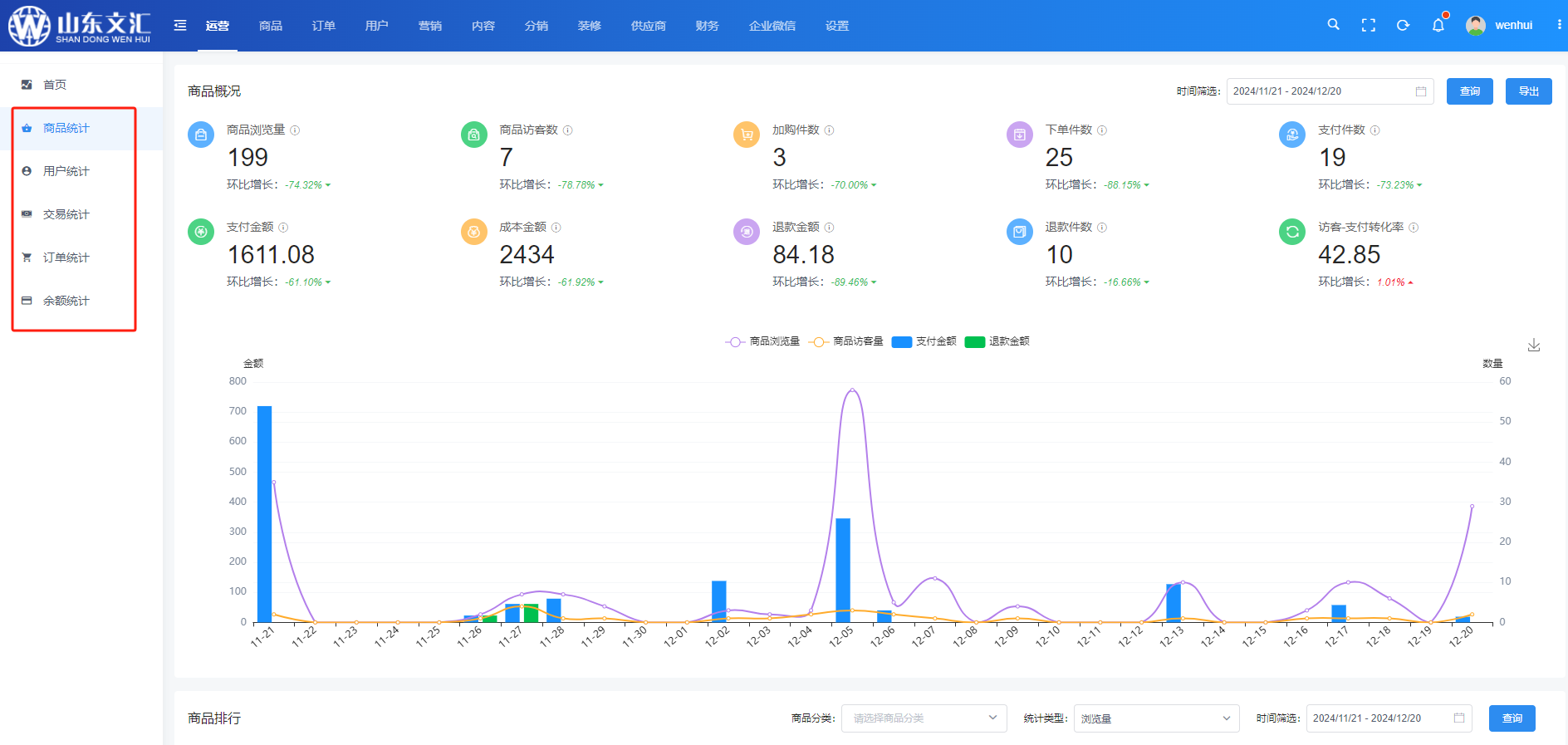Toggle fullscreen mode icon
This screenshot has width=1568, height=745.
(1369, 26)
